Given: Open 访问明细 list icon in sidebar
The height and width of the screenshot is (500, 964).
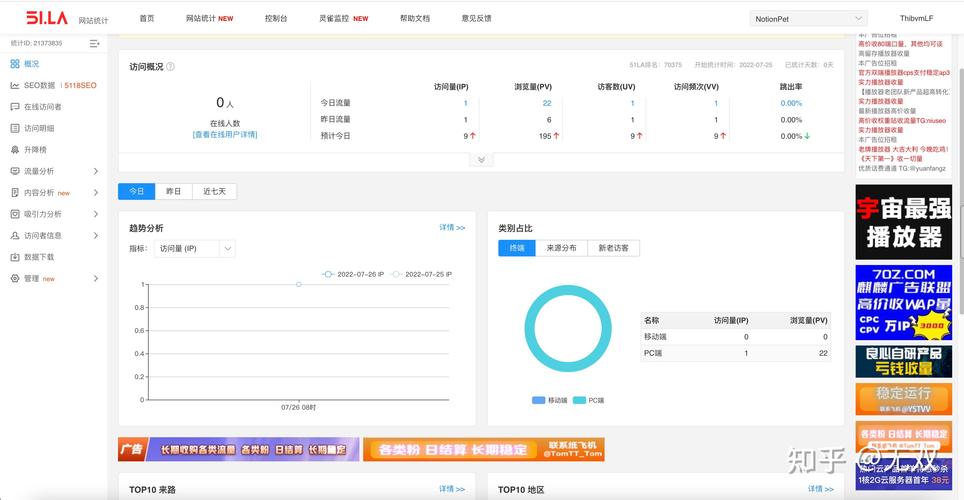Looking at the screenshot, I should coord(15,128).
